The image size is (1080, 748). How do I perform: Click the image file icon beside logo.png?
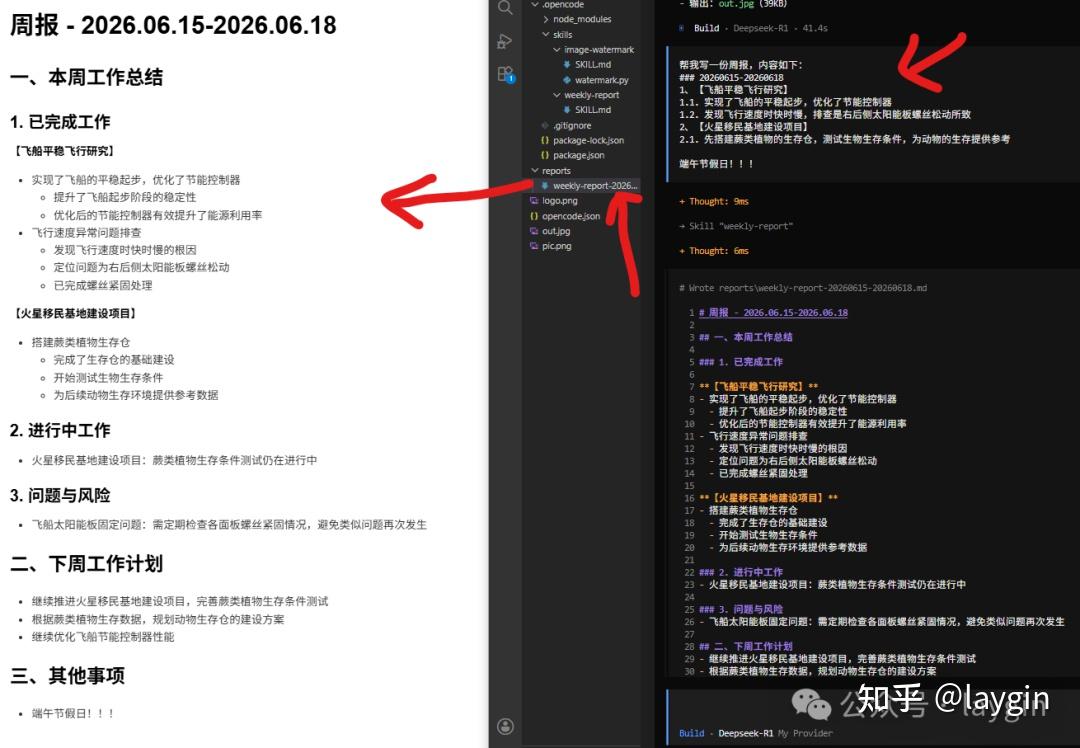point(534,200)
